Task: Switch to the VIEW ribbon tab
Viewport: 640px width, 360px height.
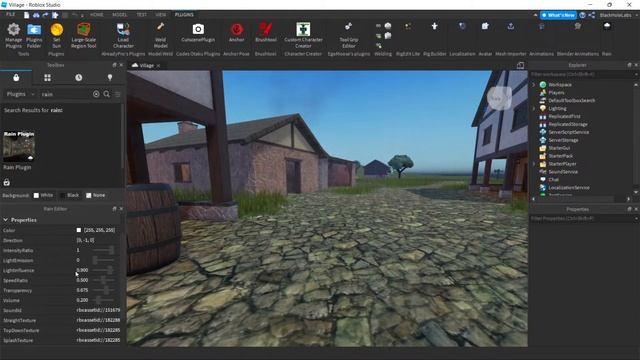Action: coord(160,15)
